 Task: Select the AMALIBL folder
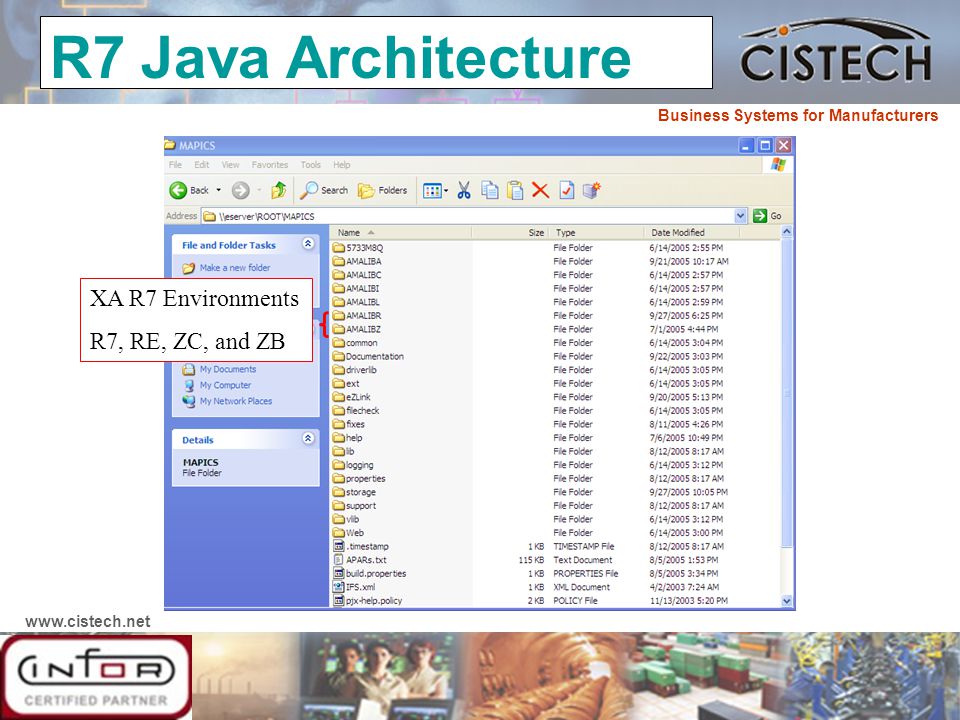click(356, 302)
